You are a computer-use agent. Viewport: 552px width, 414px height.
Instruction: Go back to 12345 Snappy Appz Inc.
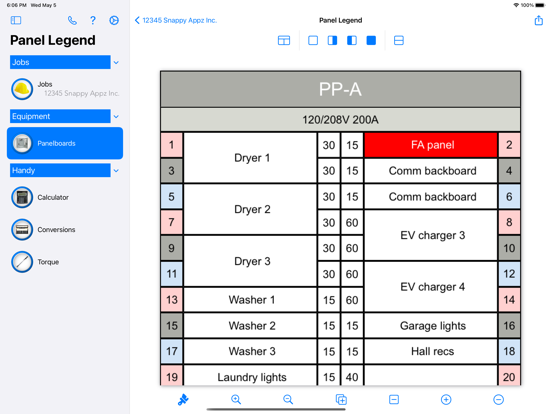176,20
